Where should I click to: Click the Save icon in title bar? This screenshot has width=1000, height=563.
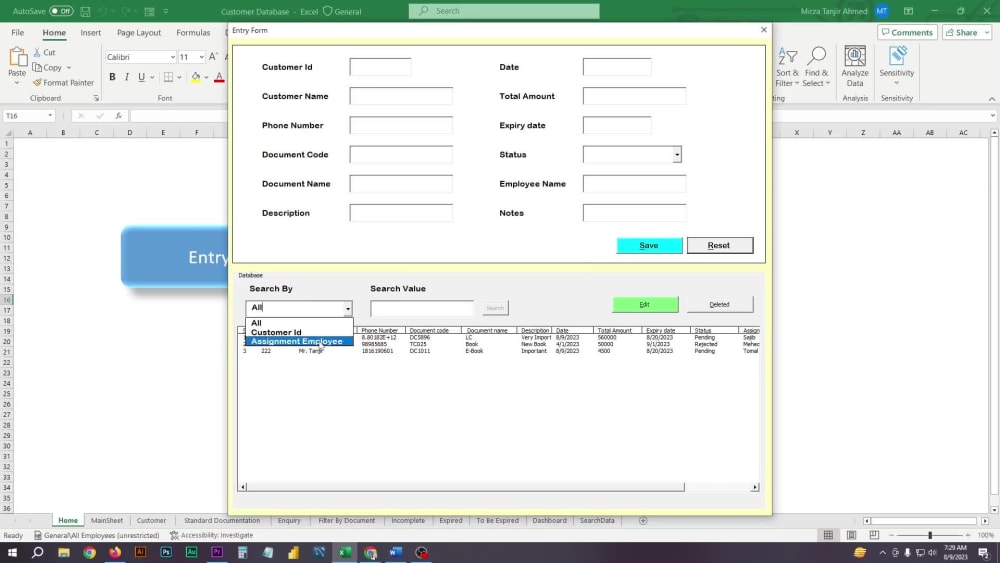point(85,11)
